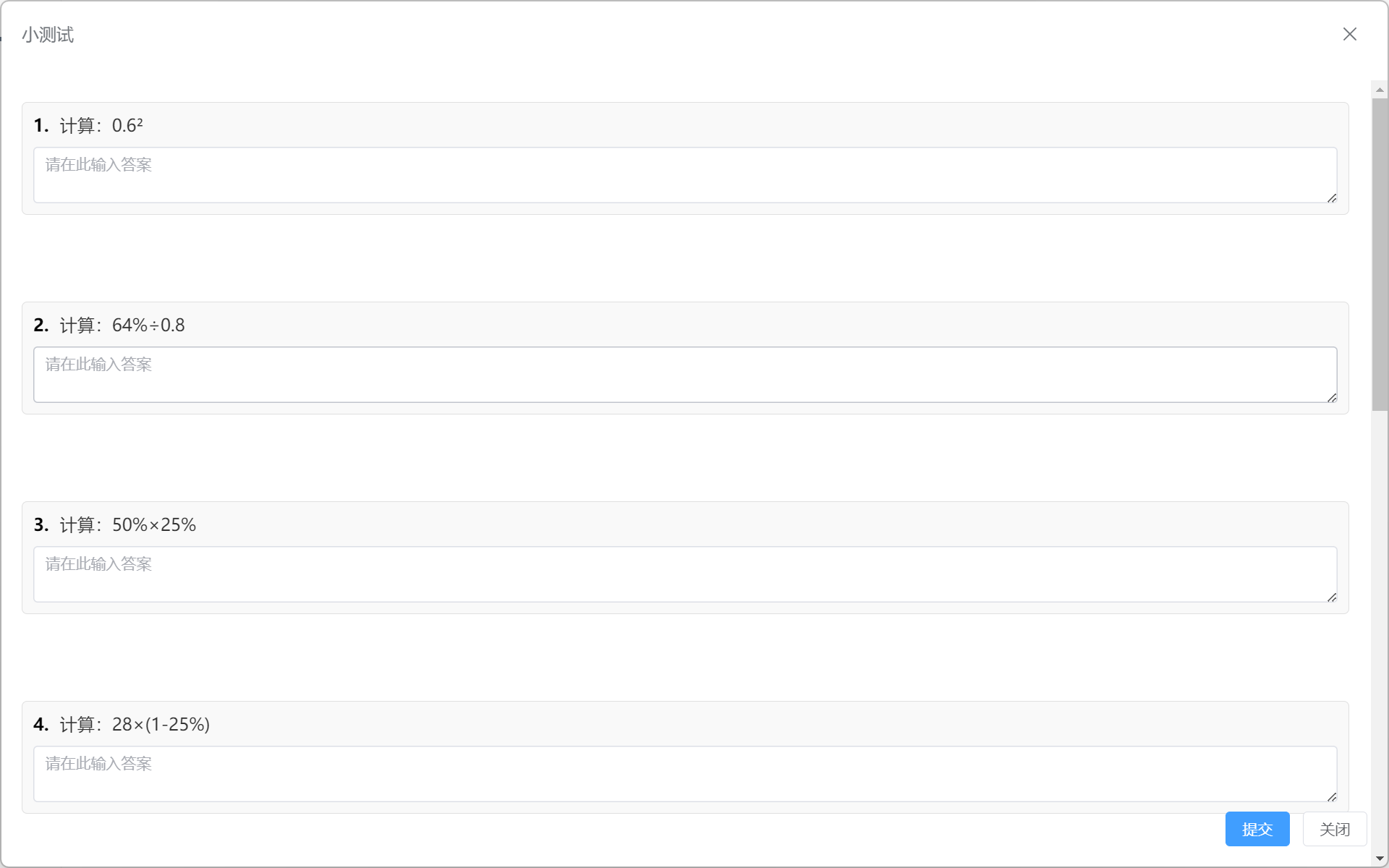This screenshot has height=868, width=1389.
Task: Click the question 1 label 计算：0.6²
Action: (x=101, y=126)
